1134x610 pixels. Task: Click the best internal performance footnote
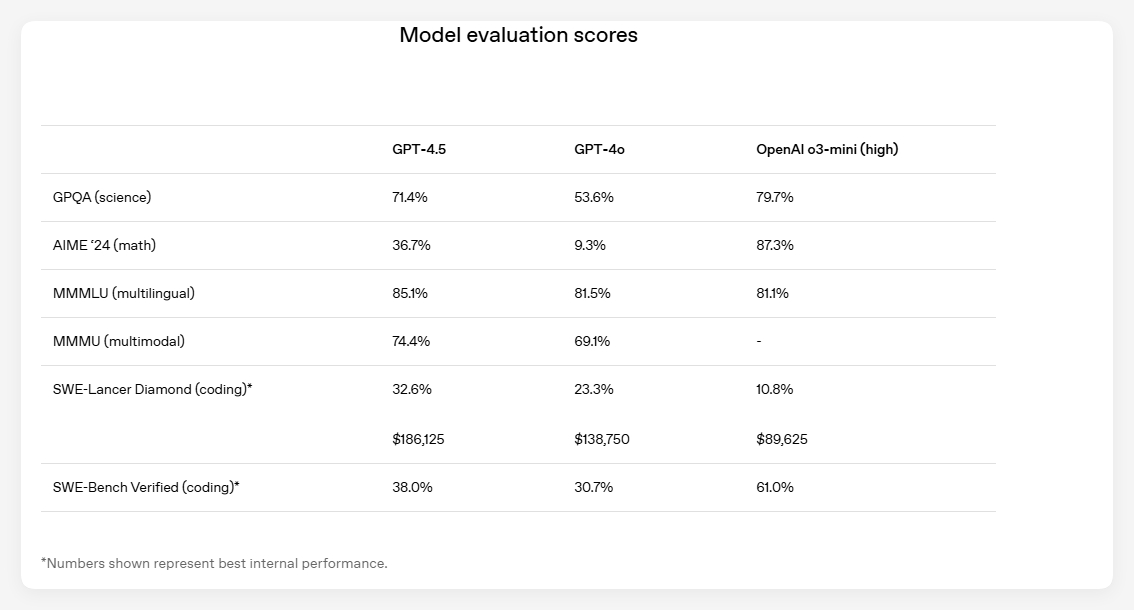pos(214,563)
